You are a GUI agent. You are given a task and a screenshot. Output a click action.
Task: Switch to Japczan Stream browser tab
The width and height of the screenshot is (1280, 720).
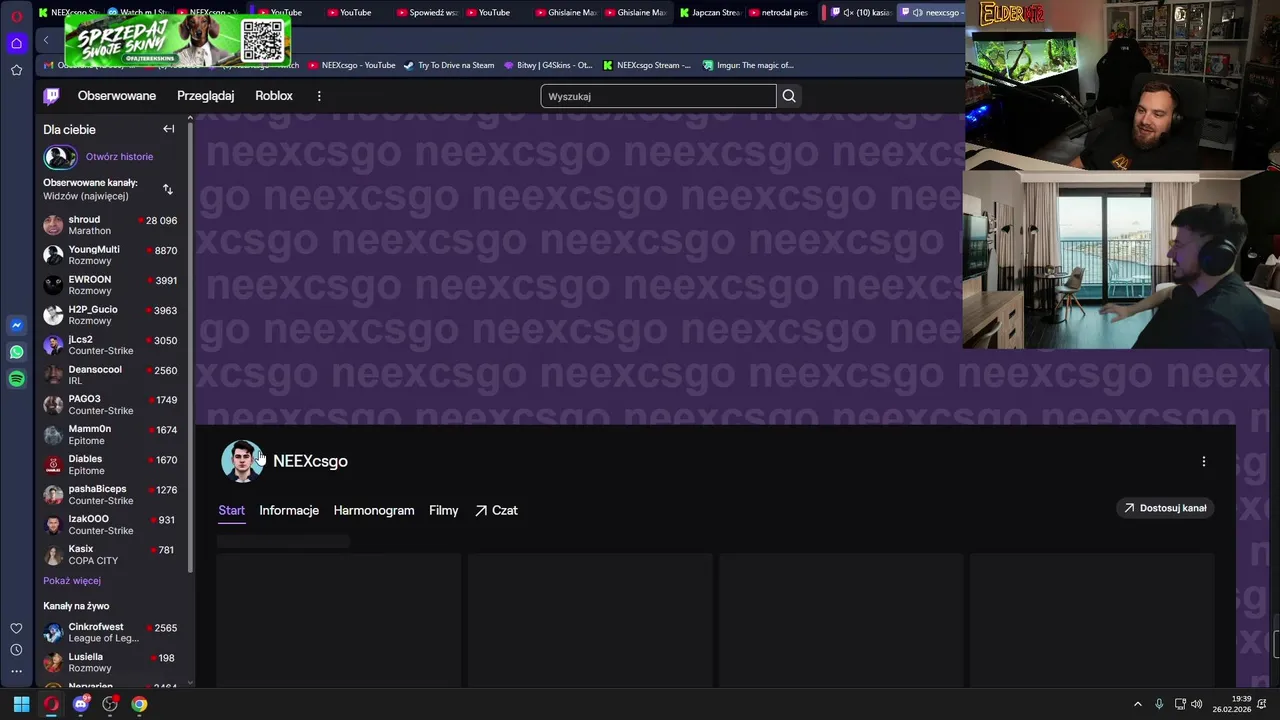709,13
